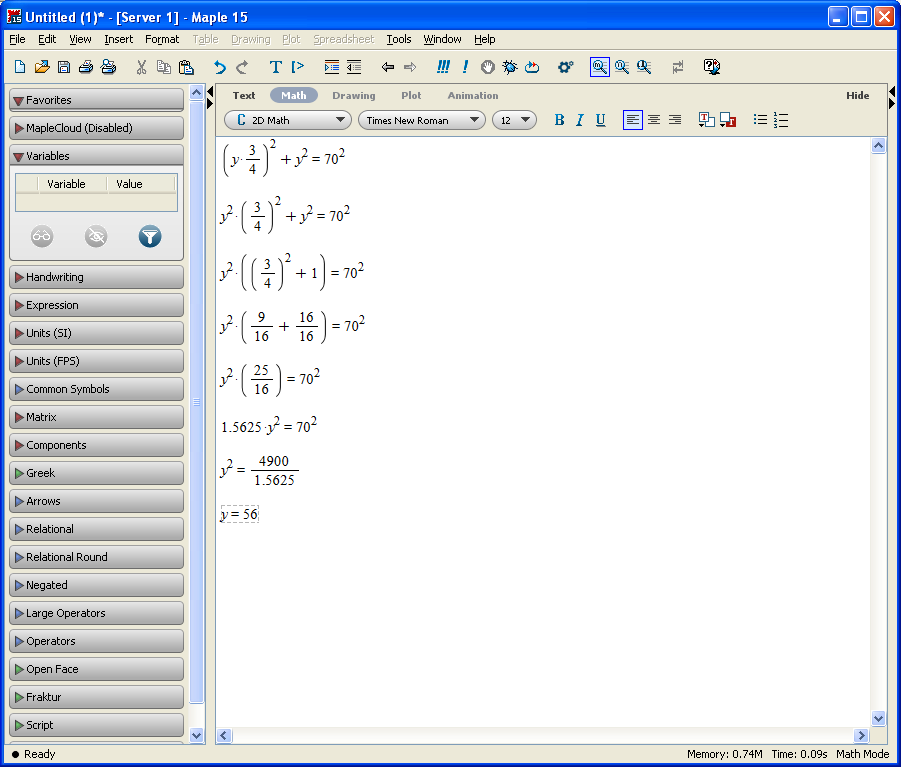Viewport: 901px width, 767px height.
Task: Click the text color swatch icon
Action: click(x=706, y=120)
